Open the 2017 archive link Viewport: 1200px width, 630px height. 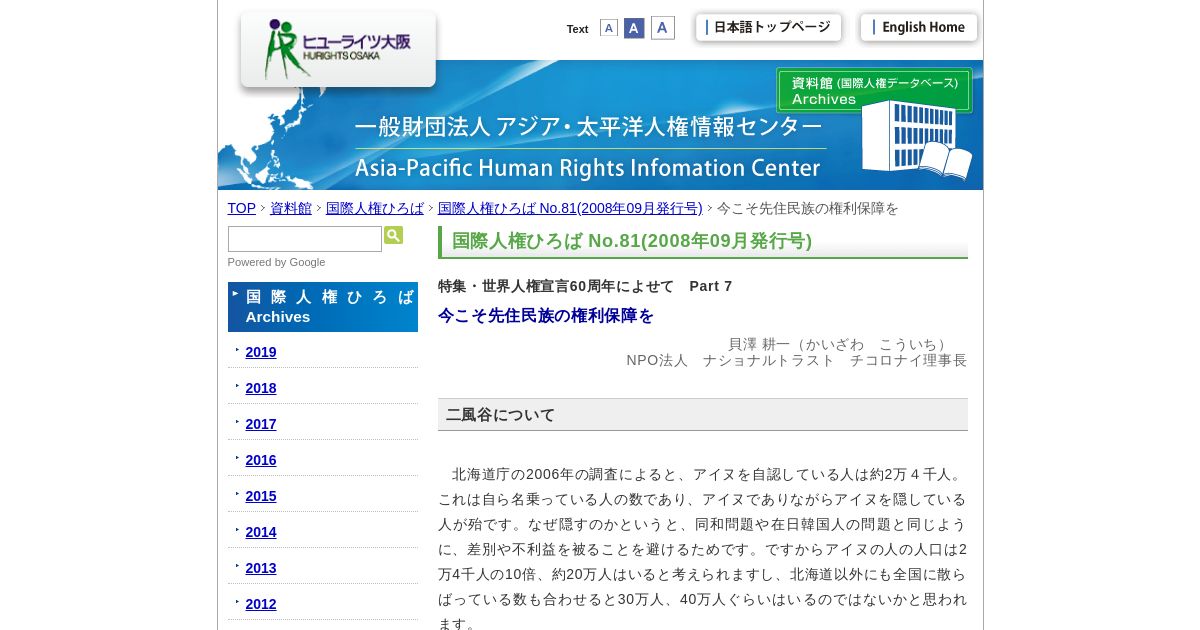coord(261,424)
